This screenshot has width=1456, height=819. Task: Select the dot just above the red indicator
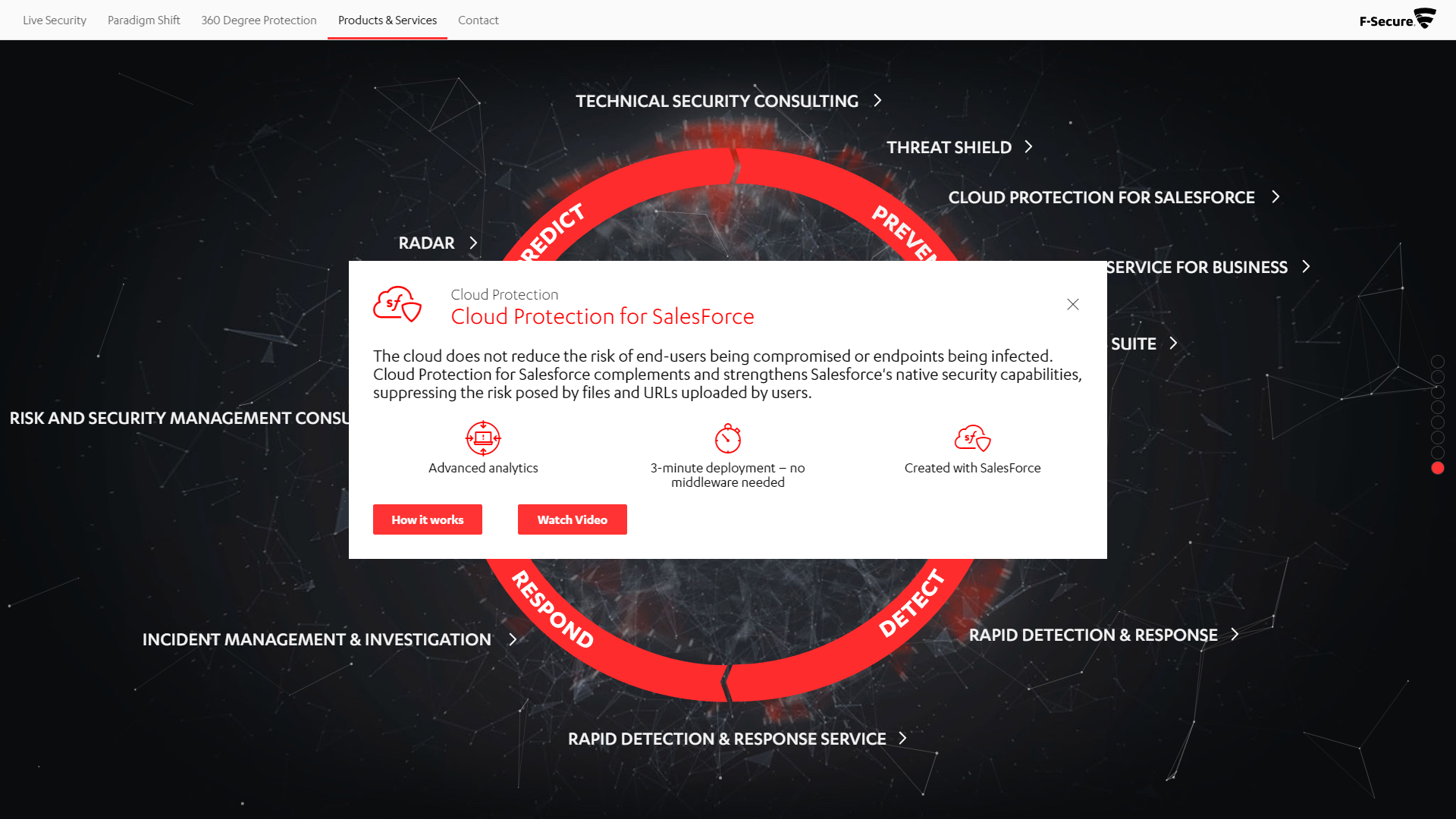1437,453
